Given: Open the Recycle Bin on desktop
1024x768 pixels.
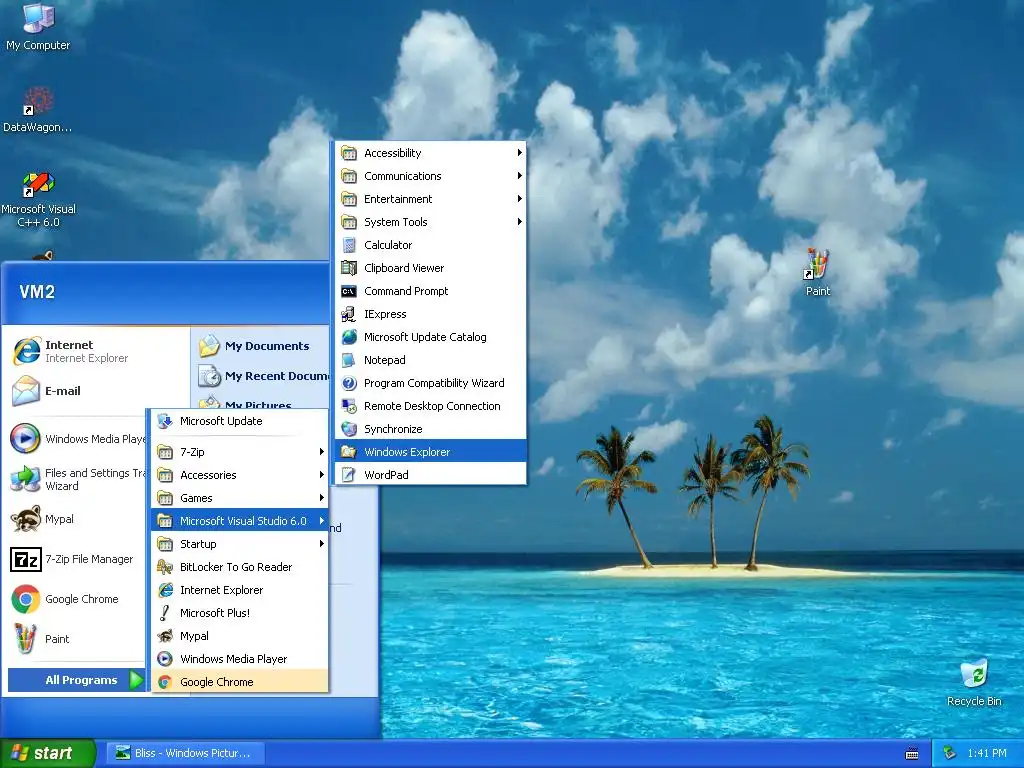Looking at the screenshot, I should pos(974,682).
